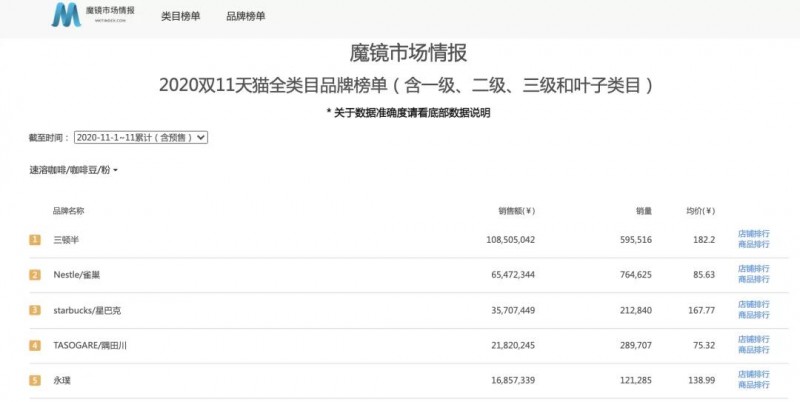800x402 pixels.
Task: Click average price 75.32
Action: point(704,345)
